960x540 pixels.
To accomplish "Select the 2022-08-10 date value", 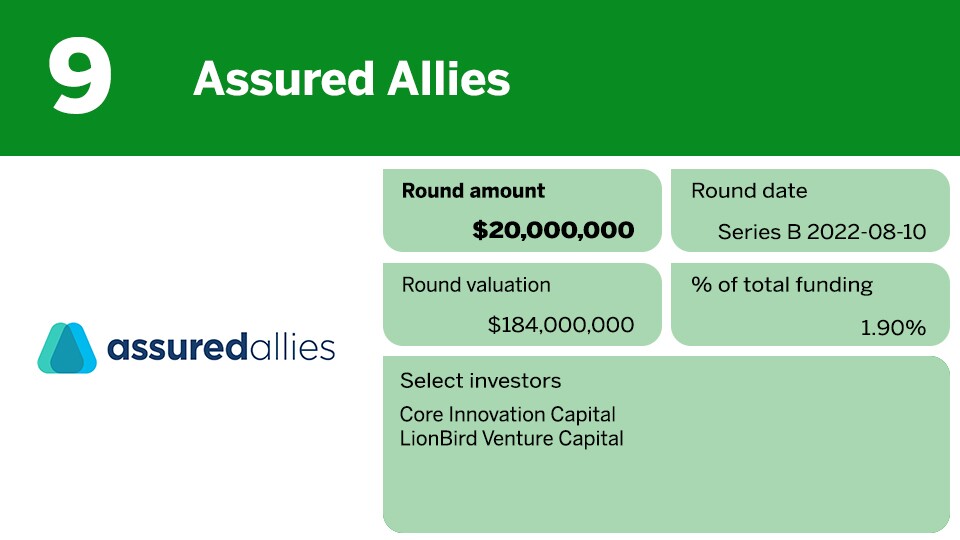I will click(x=866, y=233).
